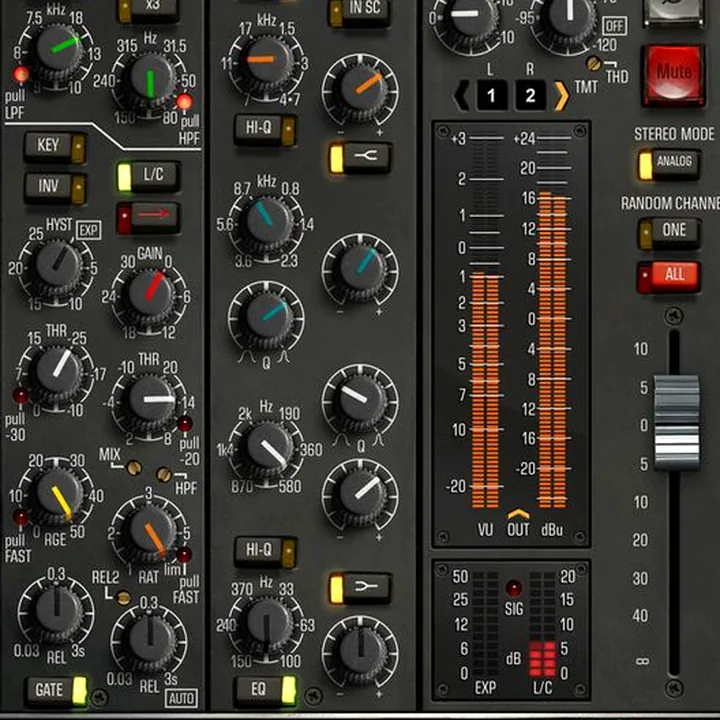This screenshot has height=720, width=720.
Task: Click the orange HF frequency knob
Action: coord(268,61)
